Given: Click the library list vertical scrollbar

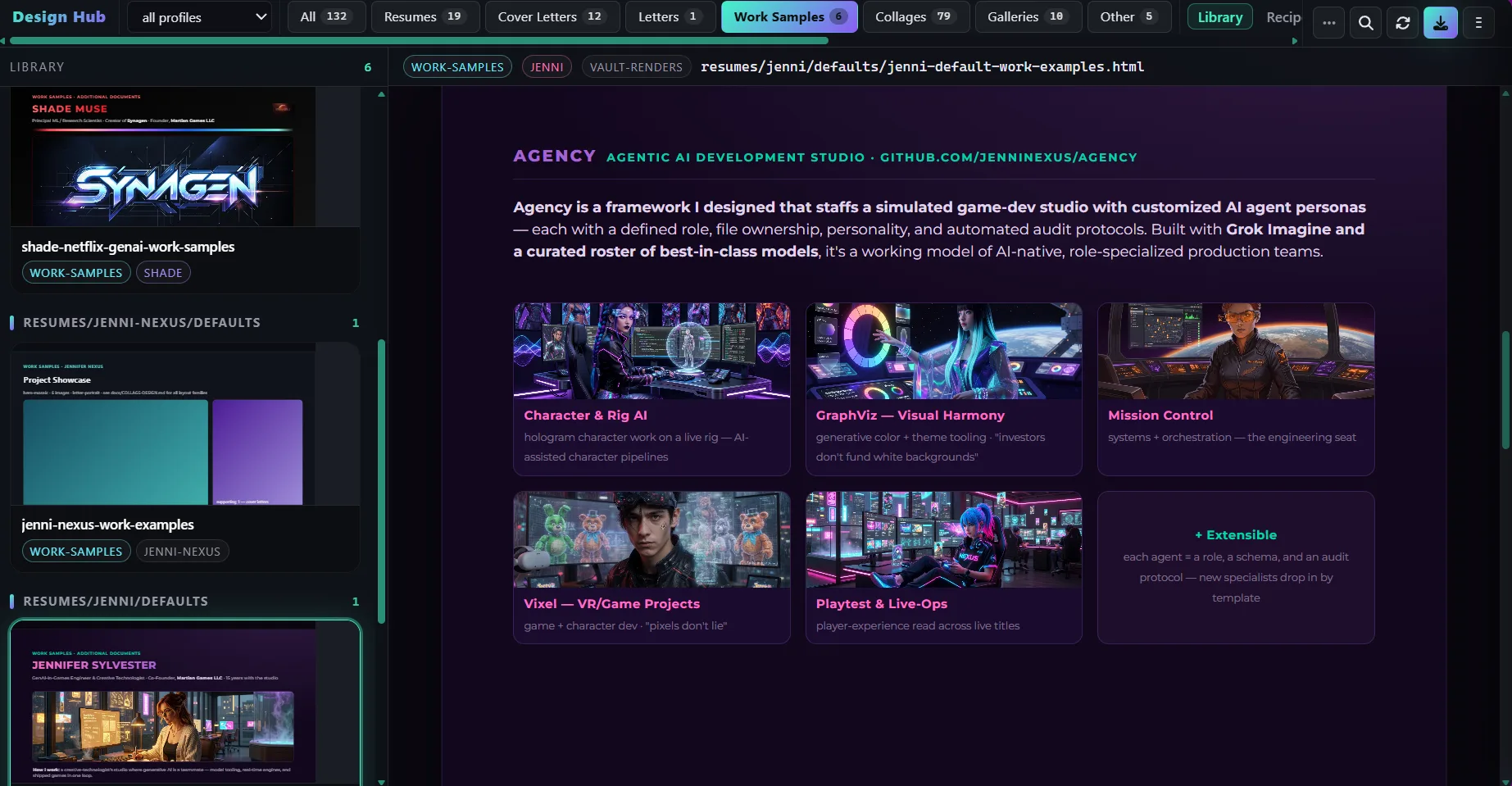Looking at the screenshot, I should coord(381,481).
